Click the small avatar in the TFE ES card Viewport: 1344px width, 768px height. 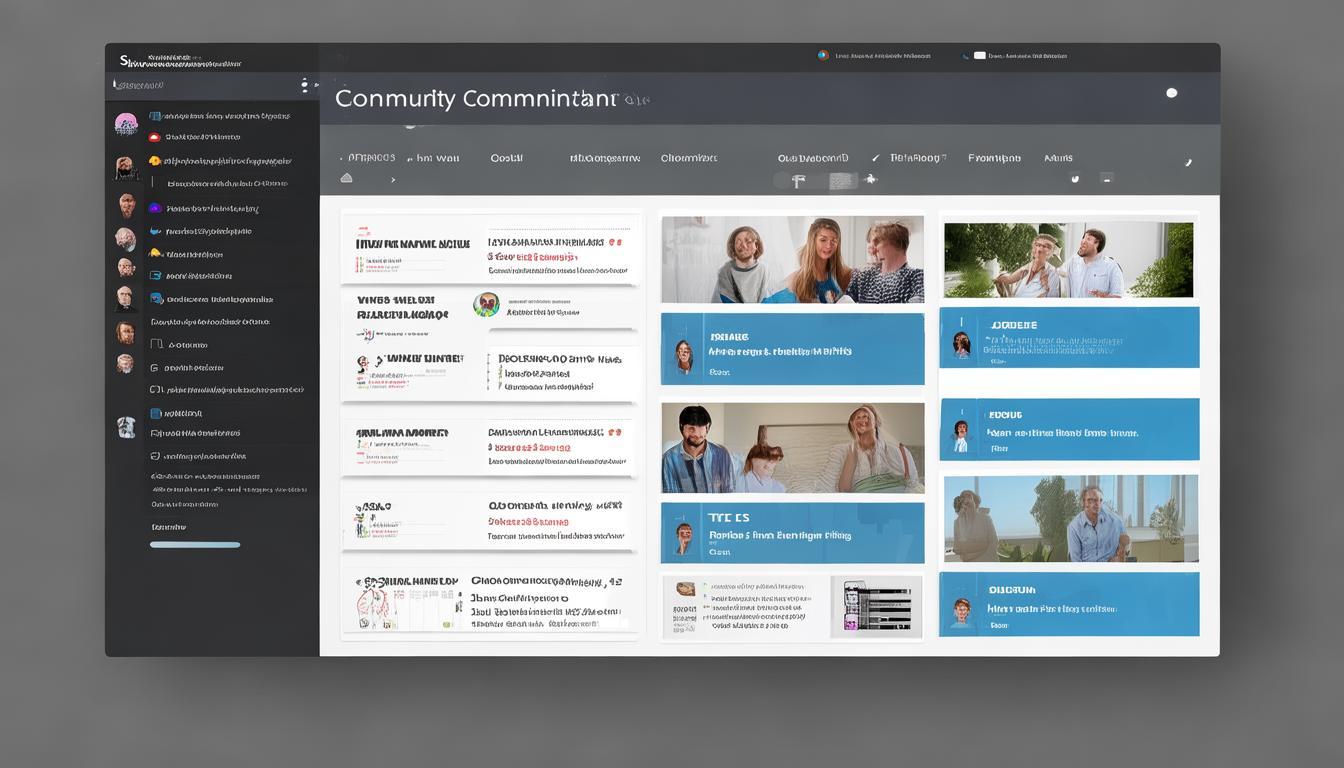click(x=684, y=538)
